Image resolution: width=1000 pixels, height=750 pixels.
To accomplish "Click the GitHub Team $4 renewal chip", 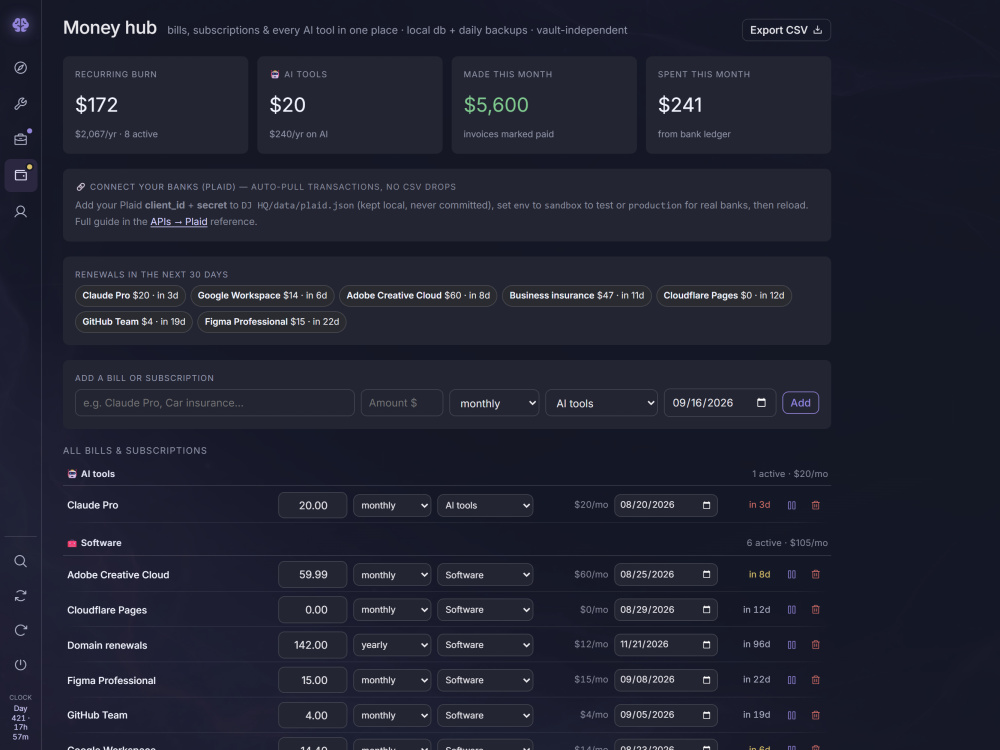I will click(x=134, y=321).
